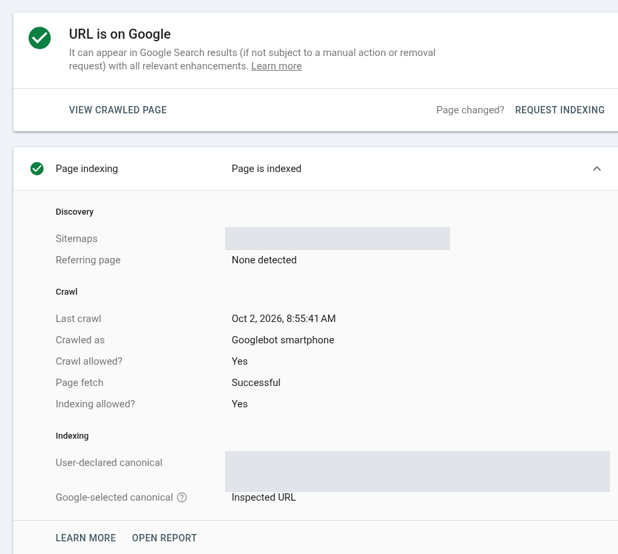Click the 'Indexing' section heading
This screenshot has width=618, height=554.
coord(72,436)
